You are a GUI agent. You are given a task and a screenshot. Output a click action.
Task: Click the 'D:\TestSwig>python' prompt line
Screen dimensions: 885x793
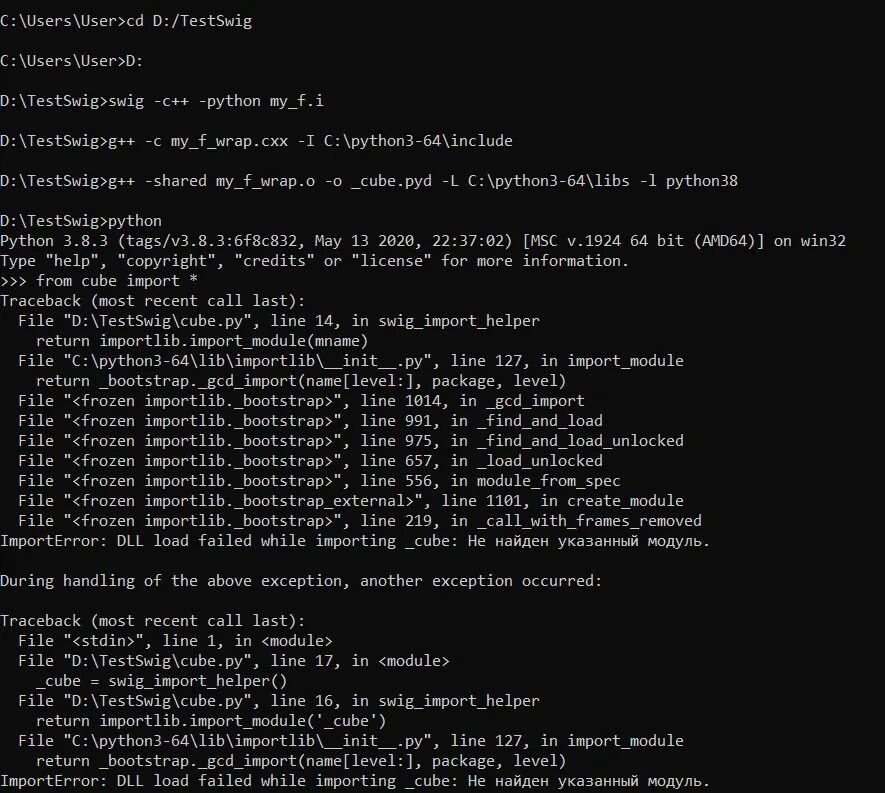coord(81,221)
